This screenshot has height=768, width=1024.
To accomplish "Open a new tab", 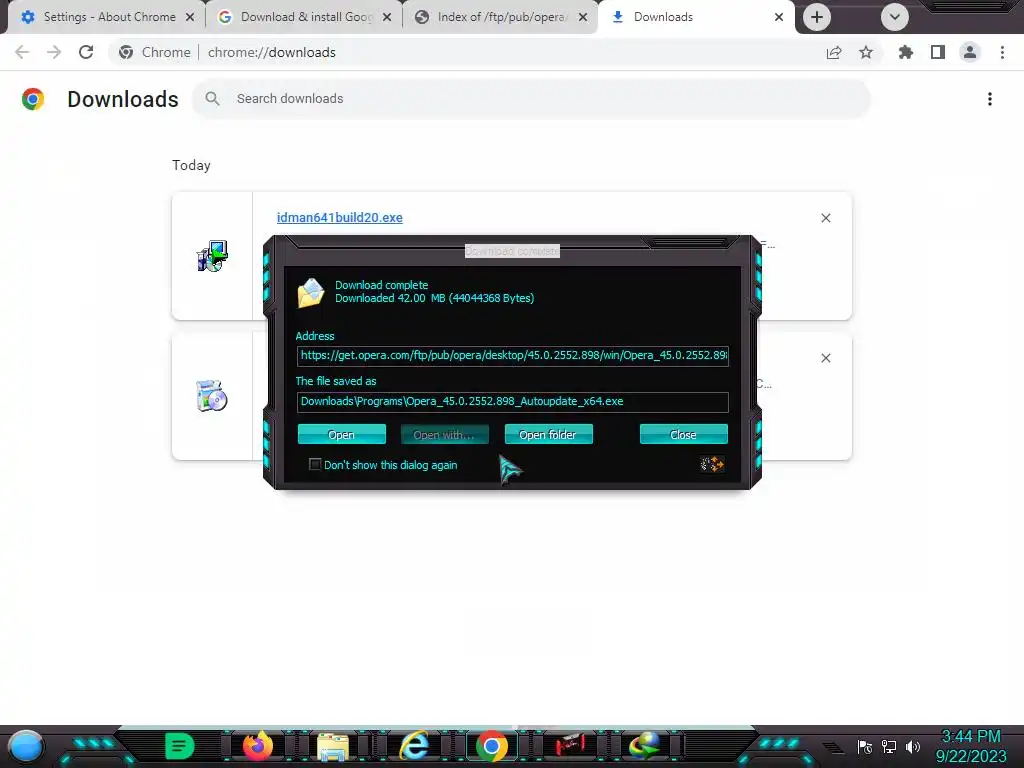I will (816, 17).
